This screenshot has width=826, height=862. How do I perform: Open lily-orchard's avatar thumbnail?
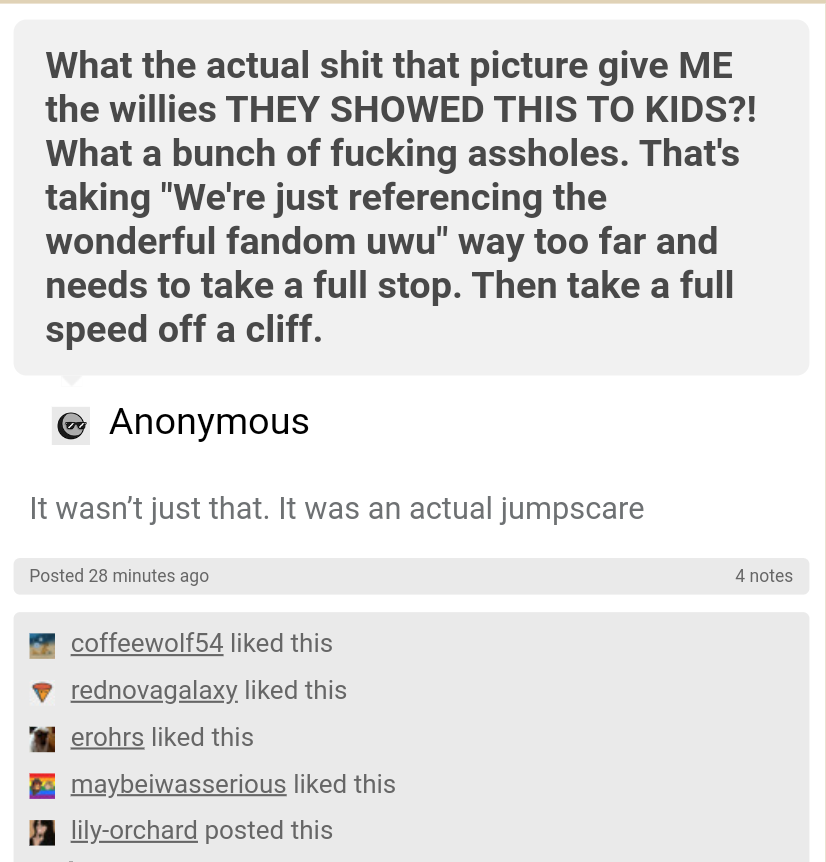click(x=42, y=833)
